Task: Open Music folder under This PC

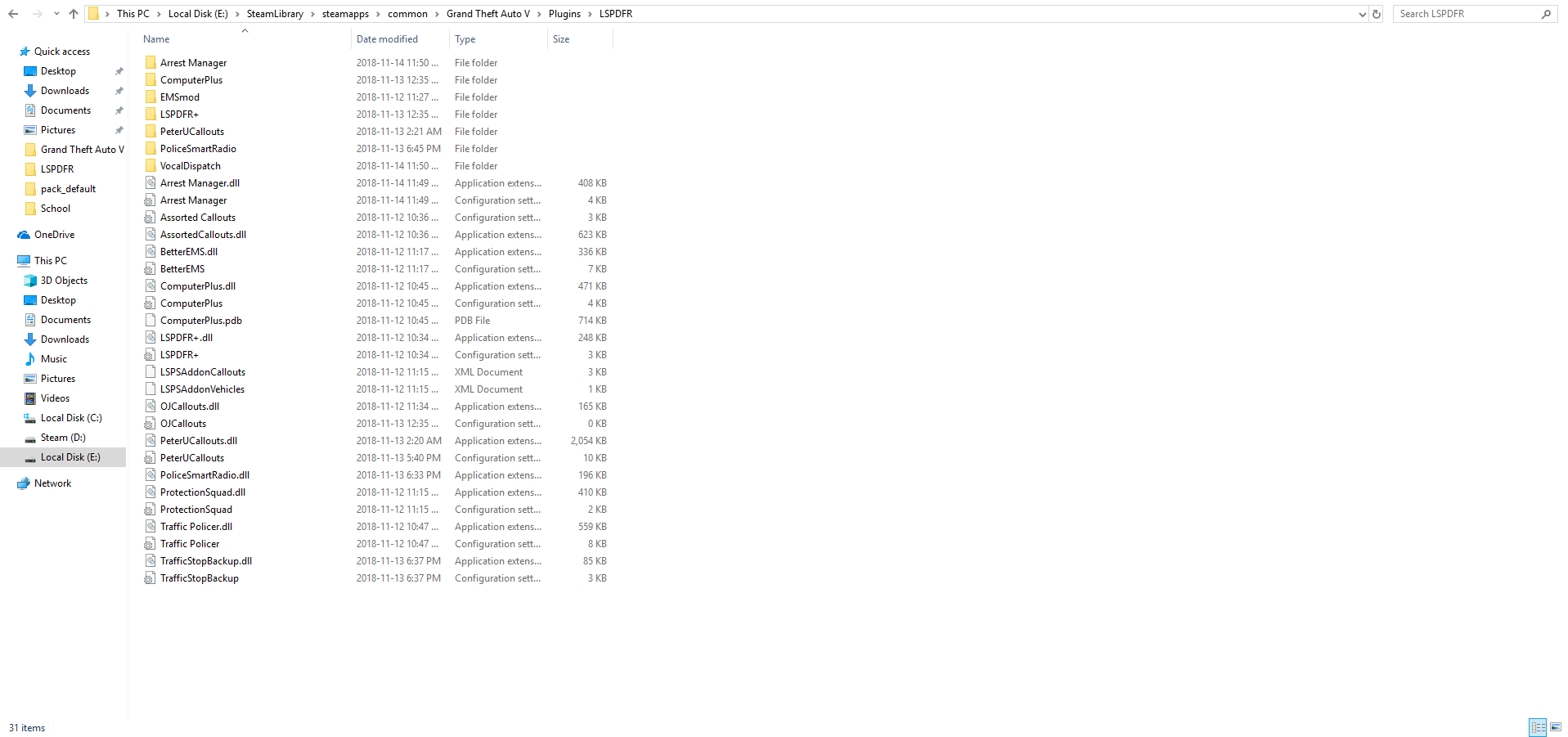Action: tap(54, 359)
